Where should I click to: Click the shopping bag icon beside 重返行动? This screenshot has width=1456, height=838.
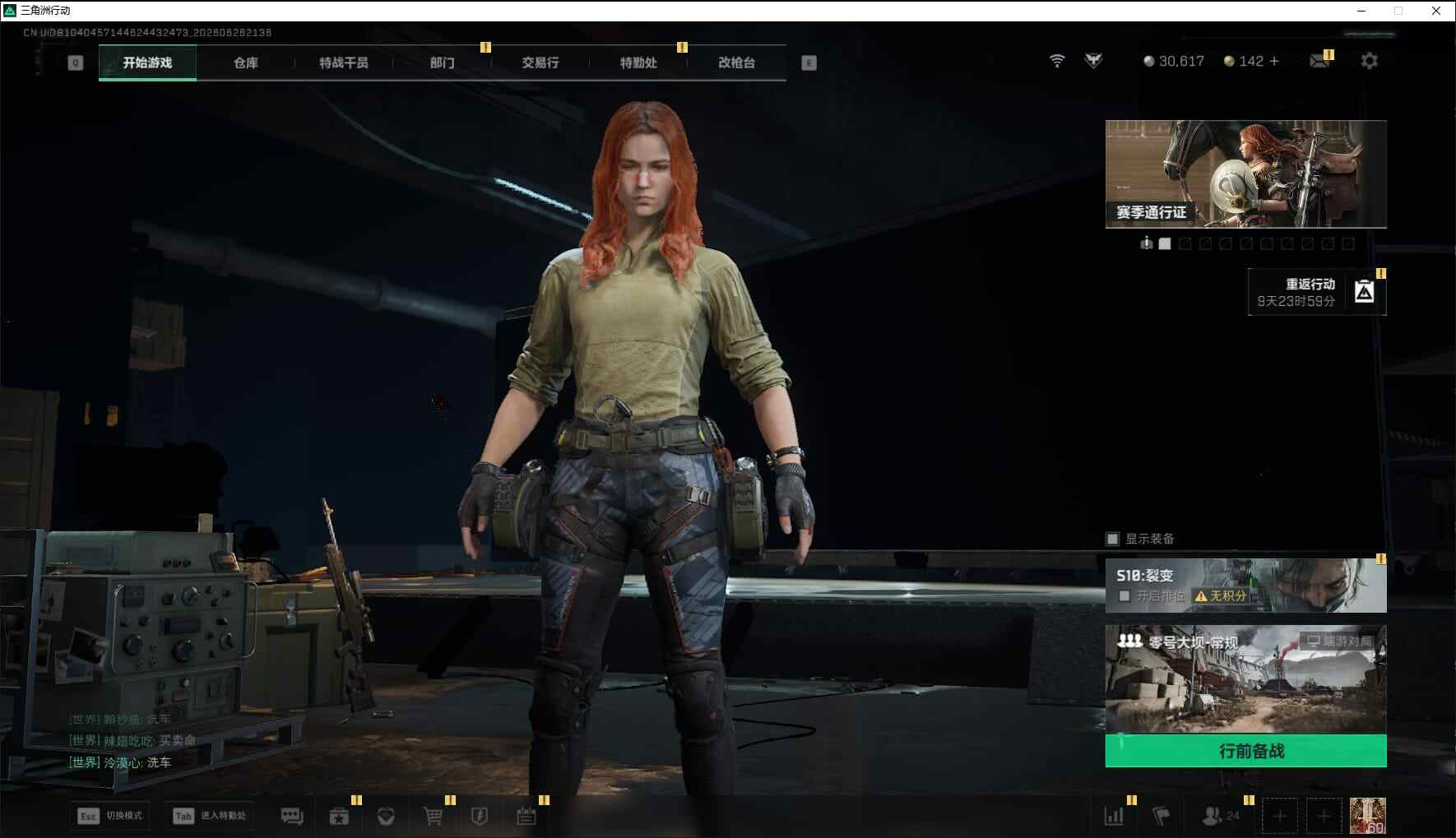click(x=1365, y=292)
